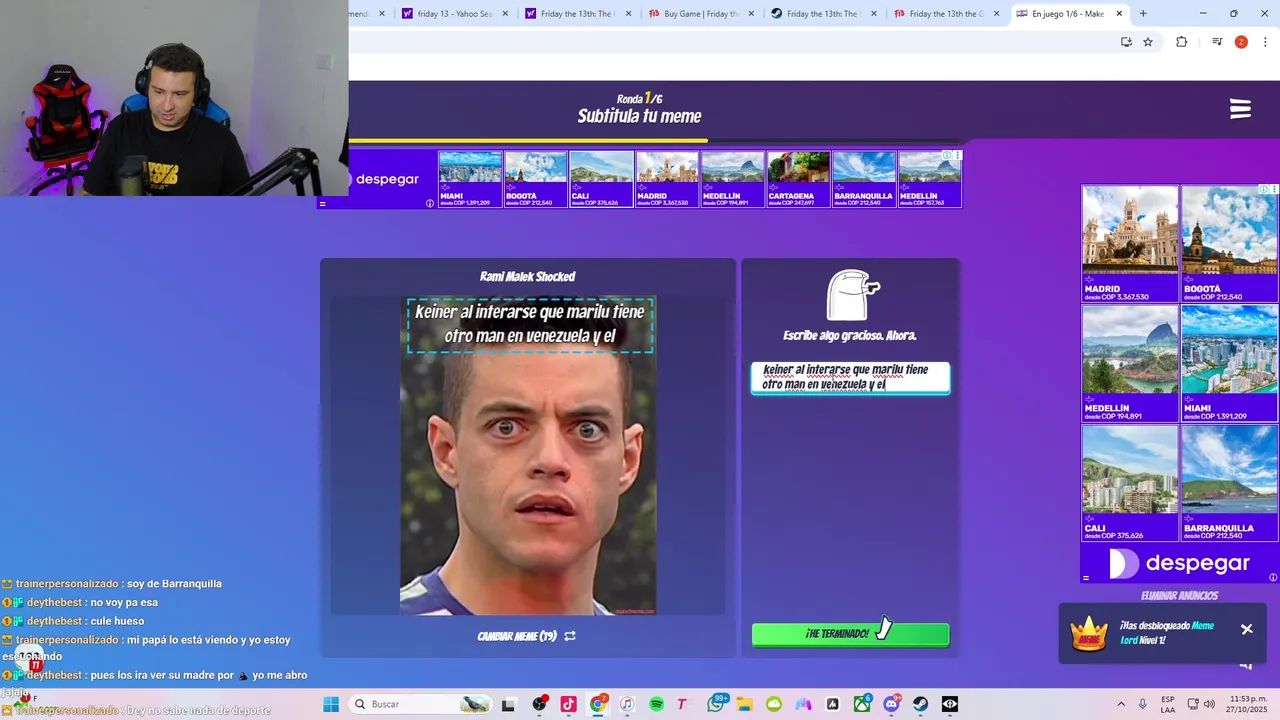Screen dimensions: 1280x720
Task: Open the Barranquilla ad tile in the sidebar
Action: (1229, 483)
